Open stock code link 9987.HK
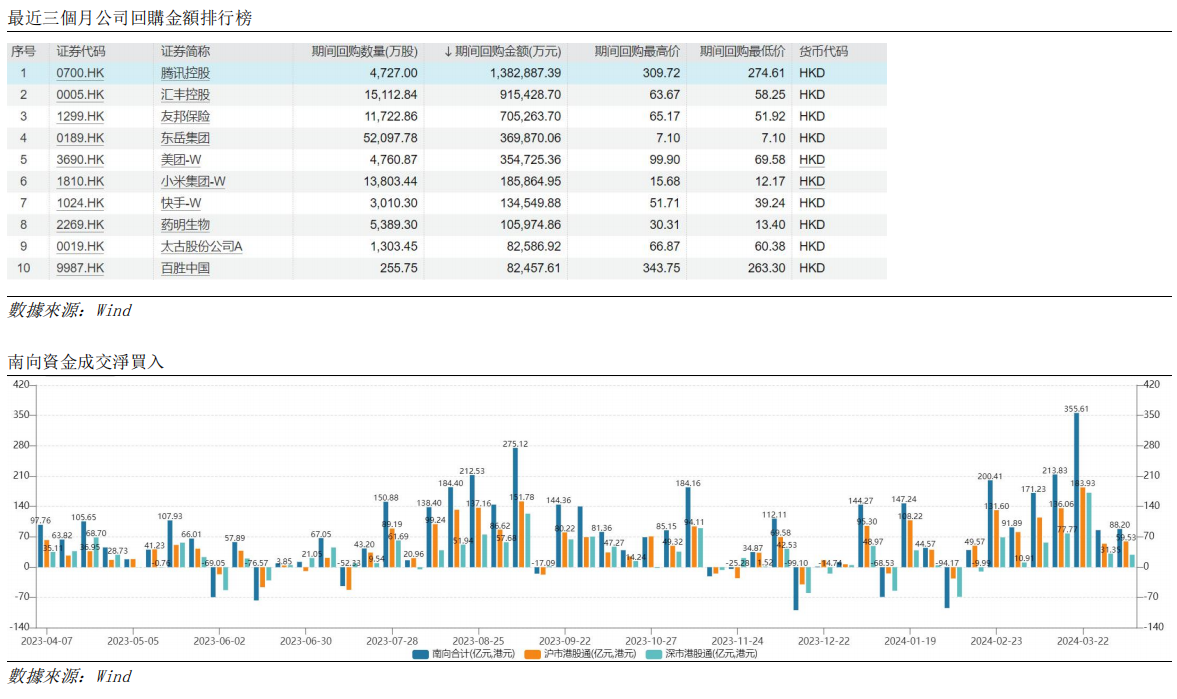The height and width of the screenshot is (699, 1177). point(80,269)
